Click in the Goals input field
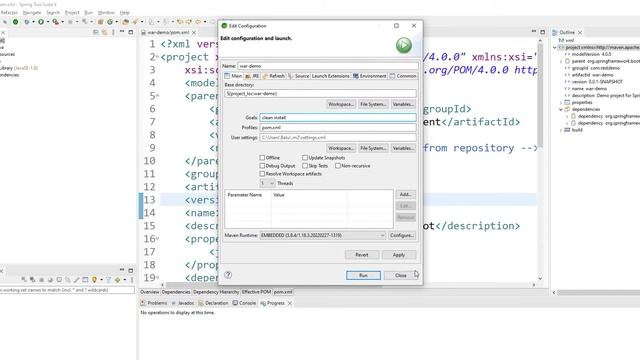 point(338,118)
